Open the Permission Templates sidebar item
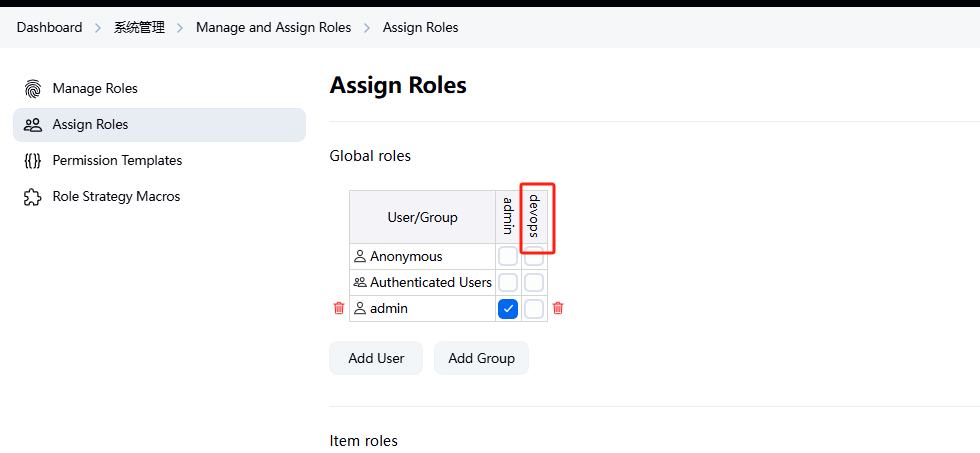 pyautogui.click(x=117, y=161)
